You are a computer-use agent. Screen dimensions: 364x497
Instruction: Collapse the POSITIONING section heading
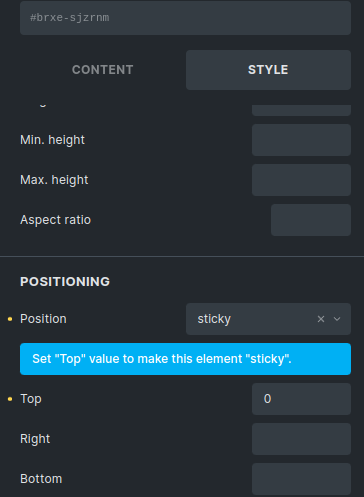tap(65, 282)
